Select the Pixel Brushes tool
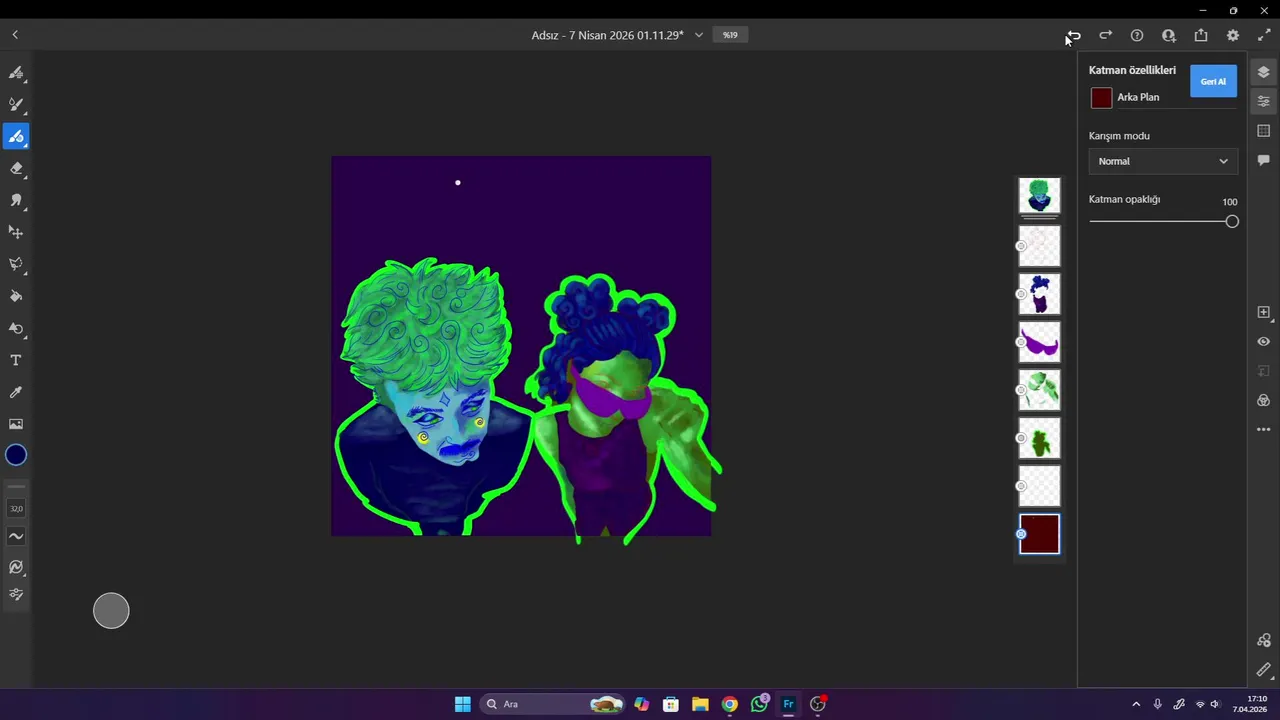The image size is (1280, 720). pos(16,72)
